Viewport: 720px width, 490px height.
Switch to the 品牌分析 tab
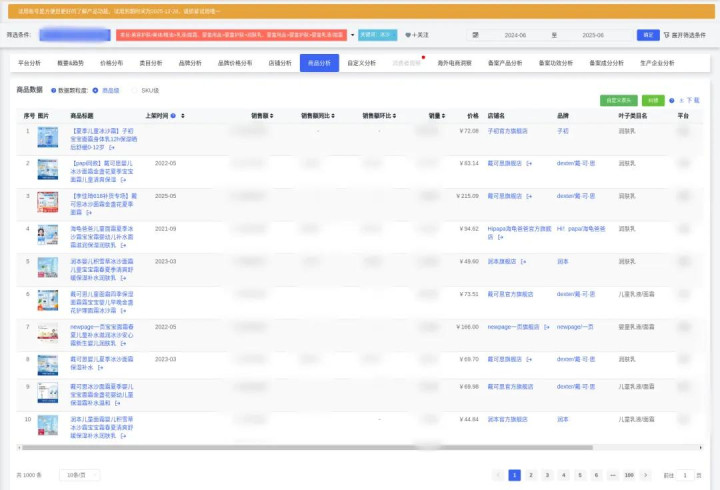(x=190, y=63)
